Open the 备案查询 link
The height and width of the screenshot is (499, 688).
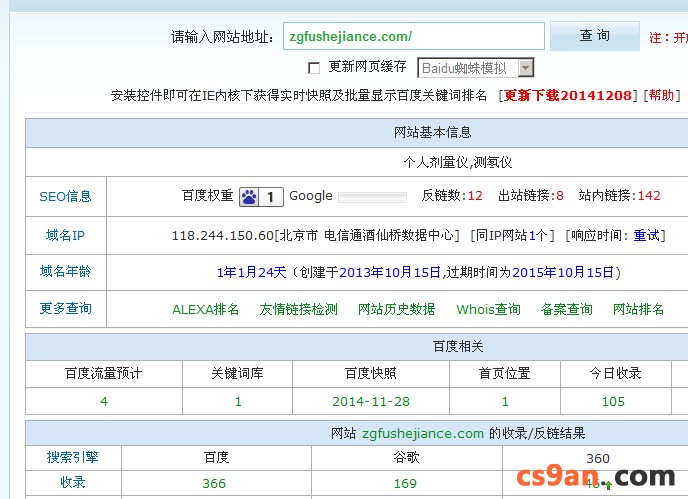(x=566, y=309)
